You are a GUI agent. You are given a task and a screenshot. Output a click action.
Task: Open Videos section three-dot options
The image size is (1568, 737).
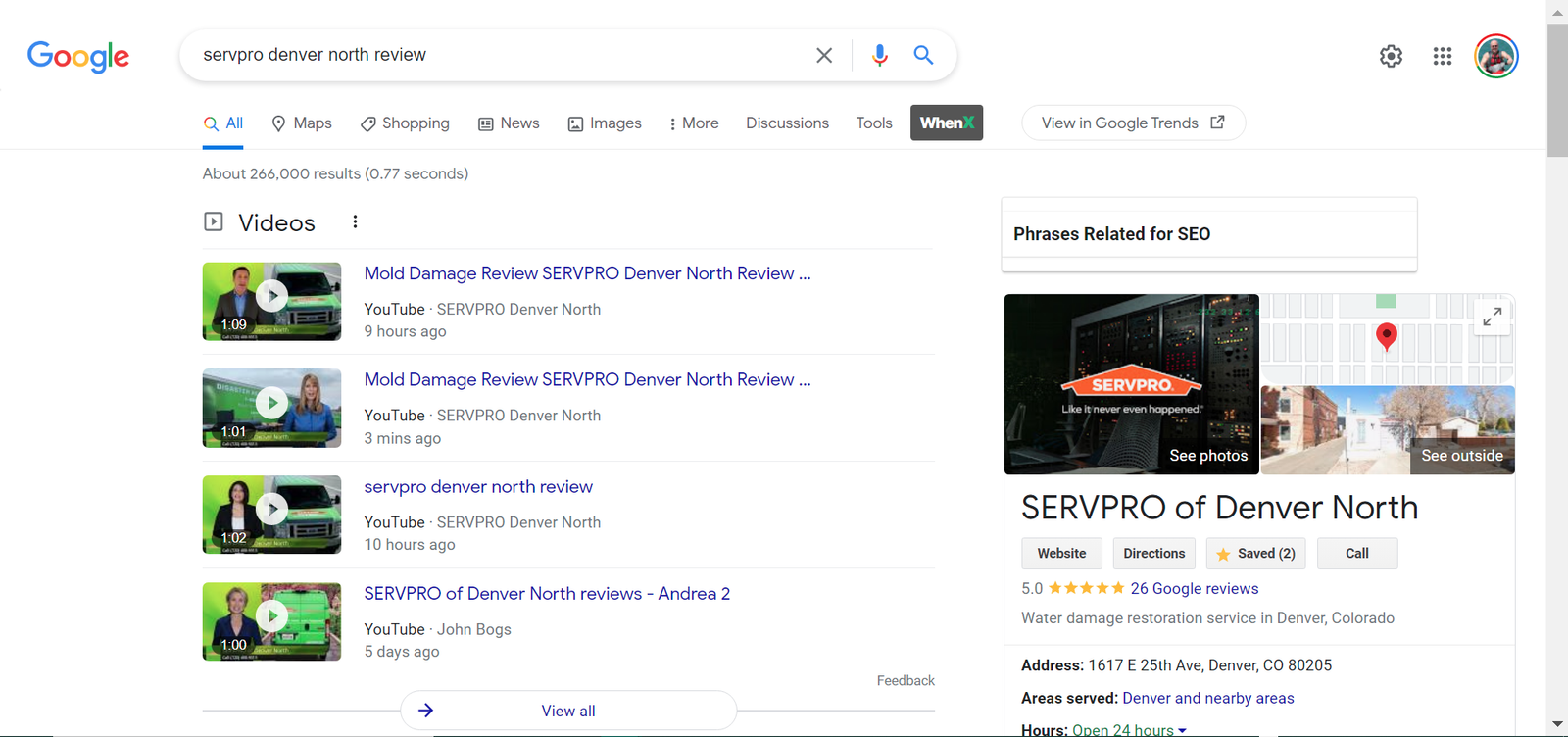tap(355, 222)
